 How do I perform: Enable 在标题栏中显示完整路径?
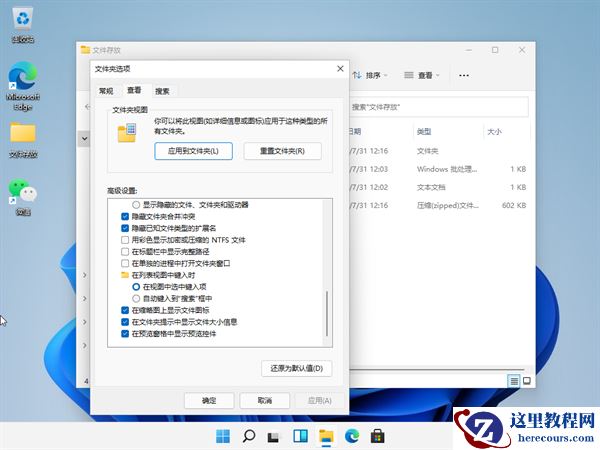[x=125, y=252]
